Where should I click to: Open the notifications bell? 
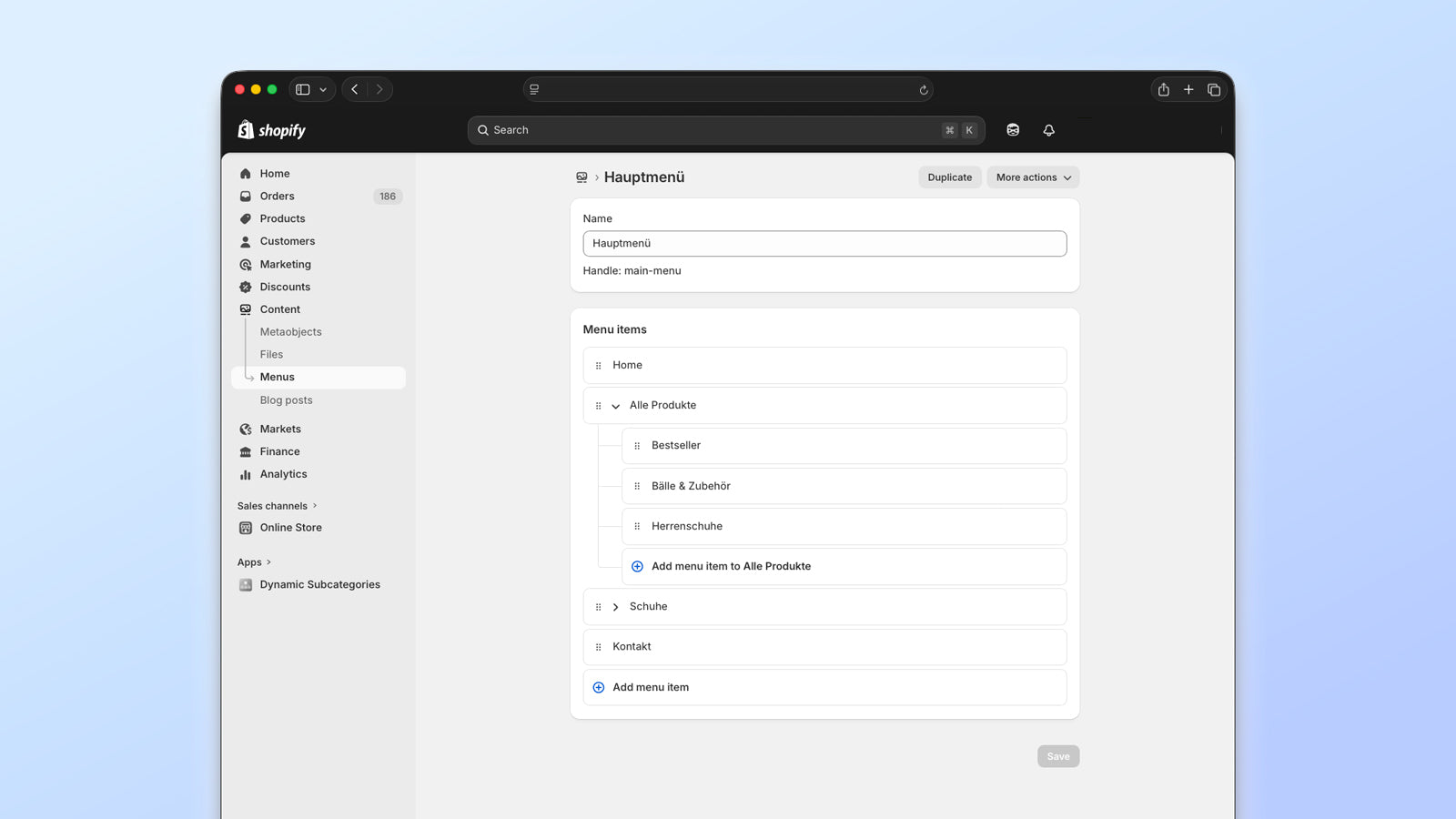1048,130
